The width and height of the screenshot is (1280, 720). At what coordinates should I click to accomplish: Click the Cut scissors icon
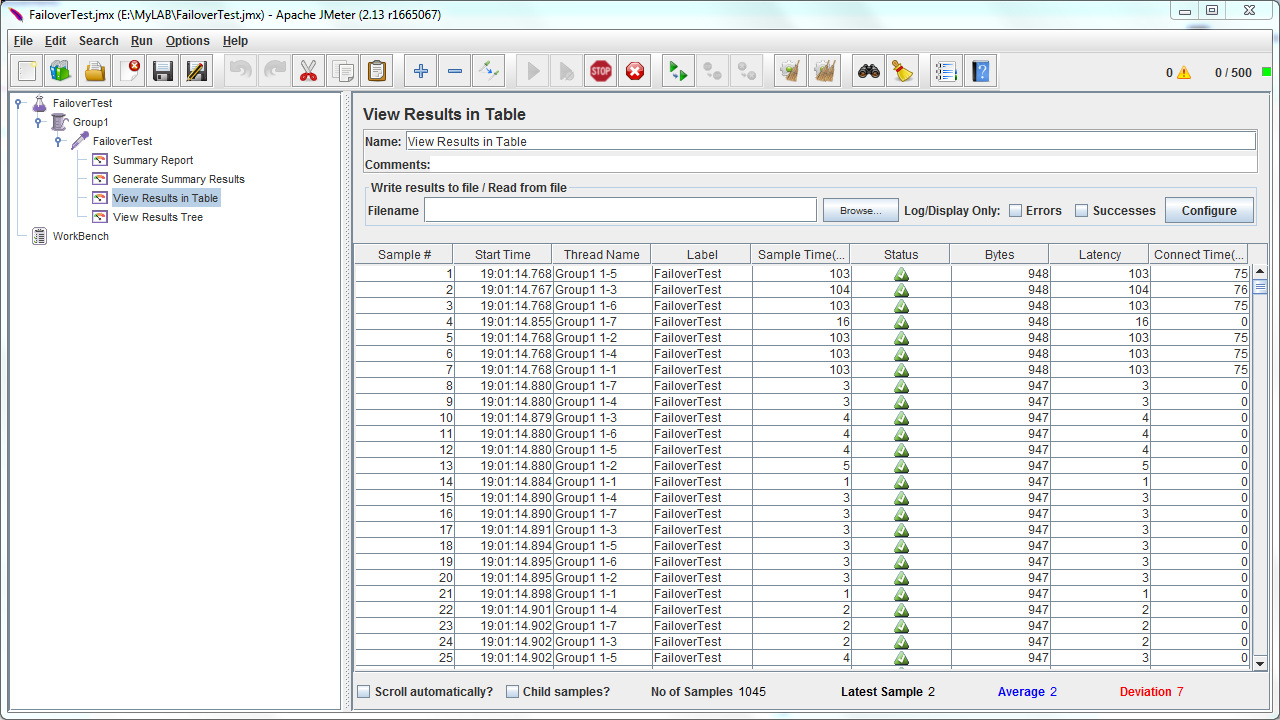[x=308, y=71]
